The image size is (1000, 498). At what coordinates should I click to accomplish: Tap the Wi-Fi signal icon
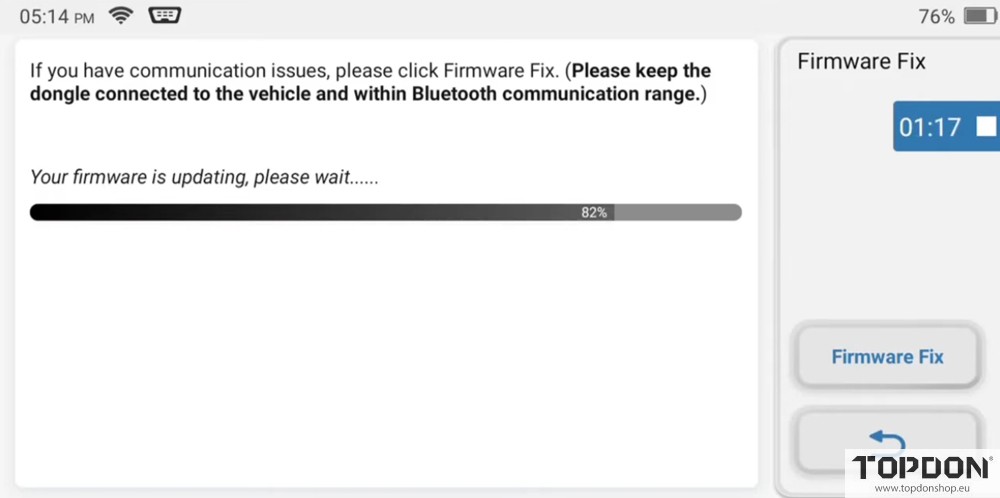click(121, 16)
